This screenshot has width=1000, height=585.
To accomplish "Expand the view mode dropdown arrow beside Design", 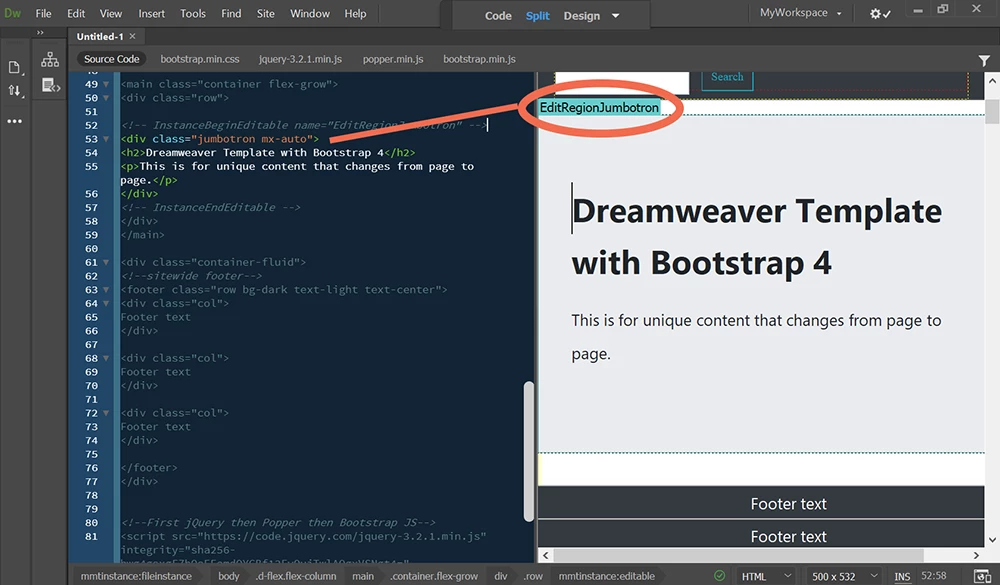I will [x=615, y=16].
